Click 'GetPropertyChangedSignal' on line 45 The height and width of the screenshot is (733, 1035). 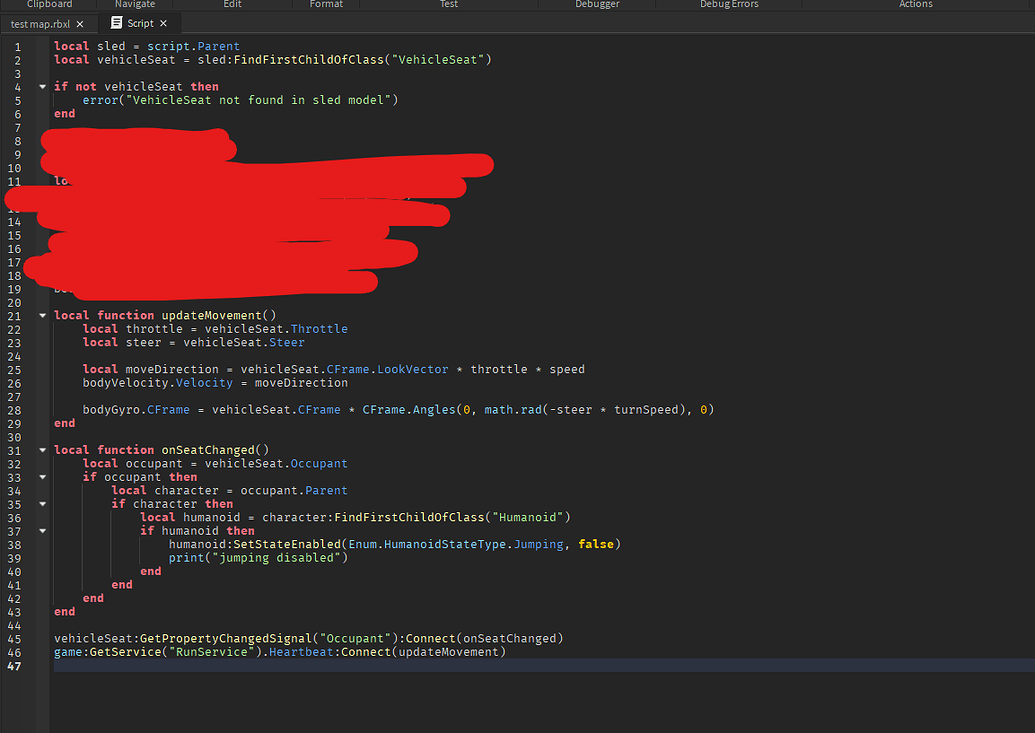pyautogui.click(x=226, y=638)
